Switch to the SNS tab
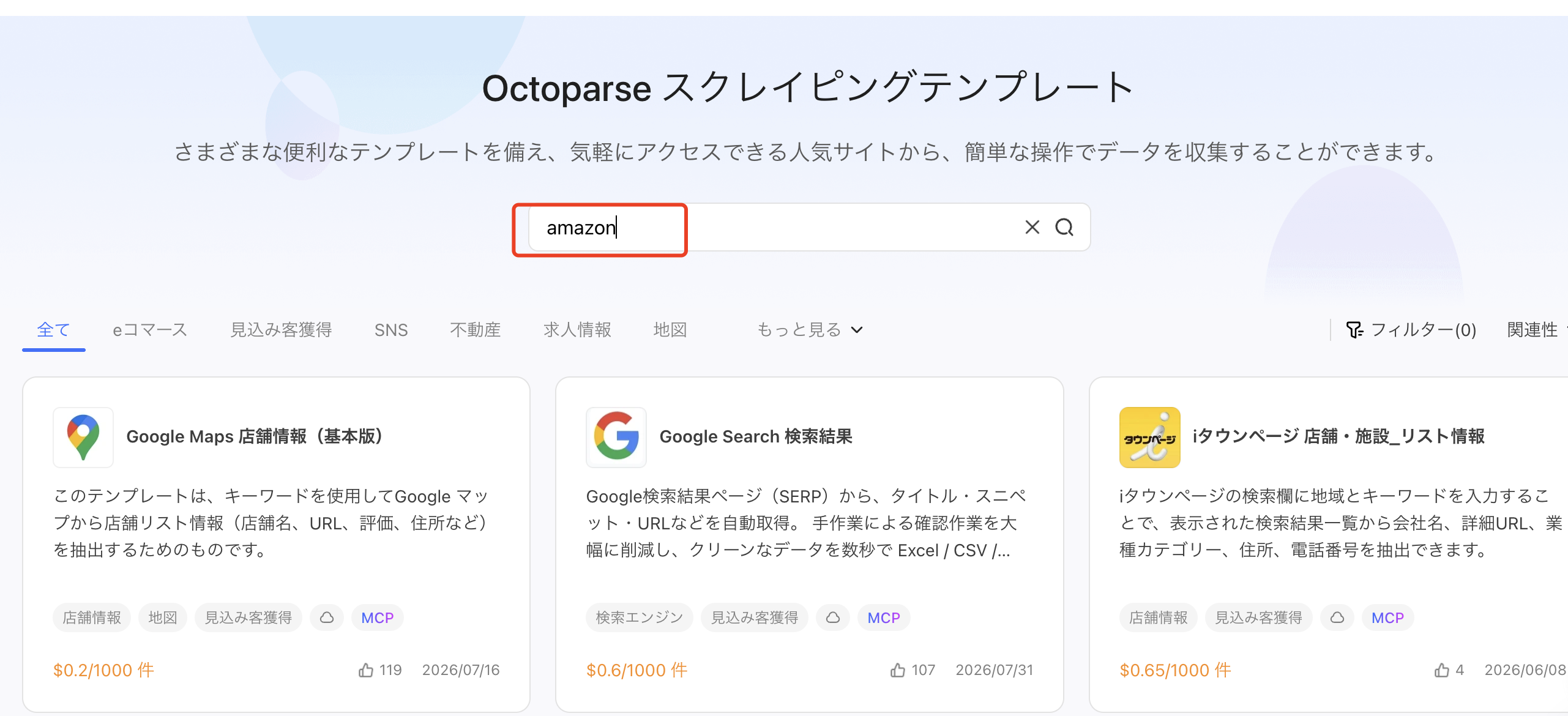This screenshot has height=716, width=1568. [x=391, y=330]
